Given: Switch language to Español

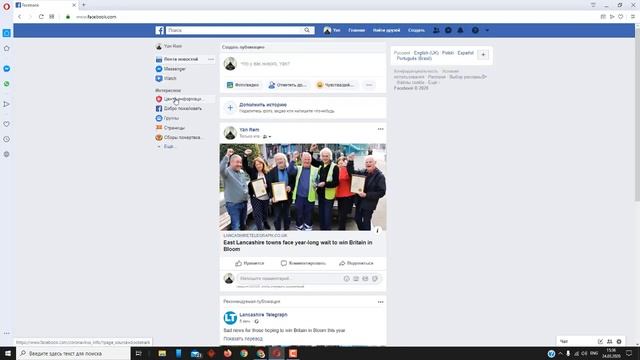Looking at the screenshot, I should [466, 53].
